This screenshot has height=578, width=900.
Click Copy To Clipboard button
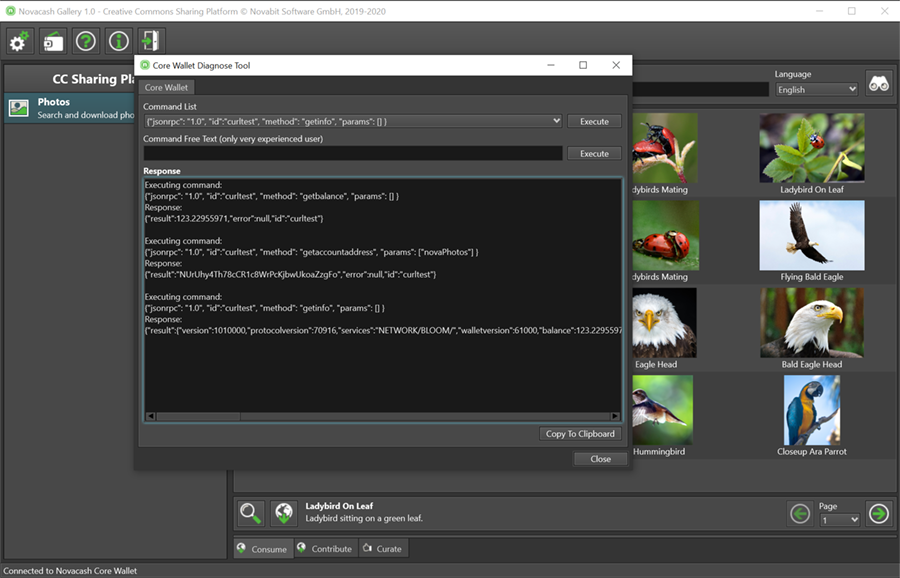(x=580, y=434)
